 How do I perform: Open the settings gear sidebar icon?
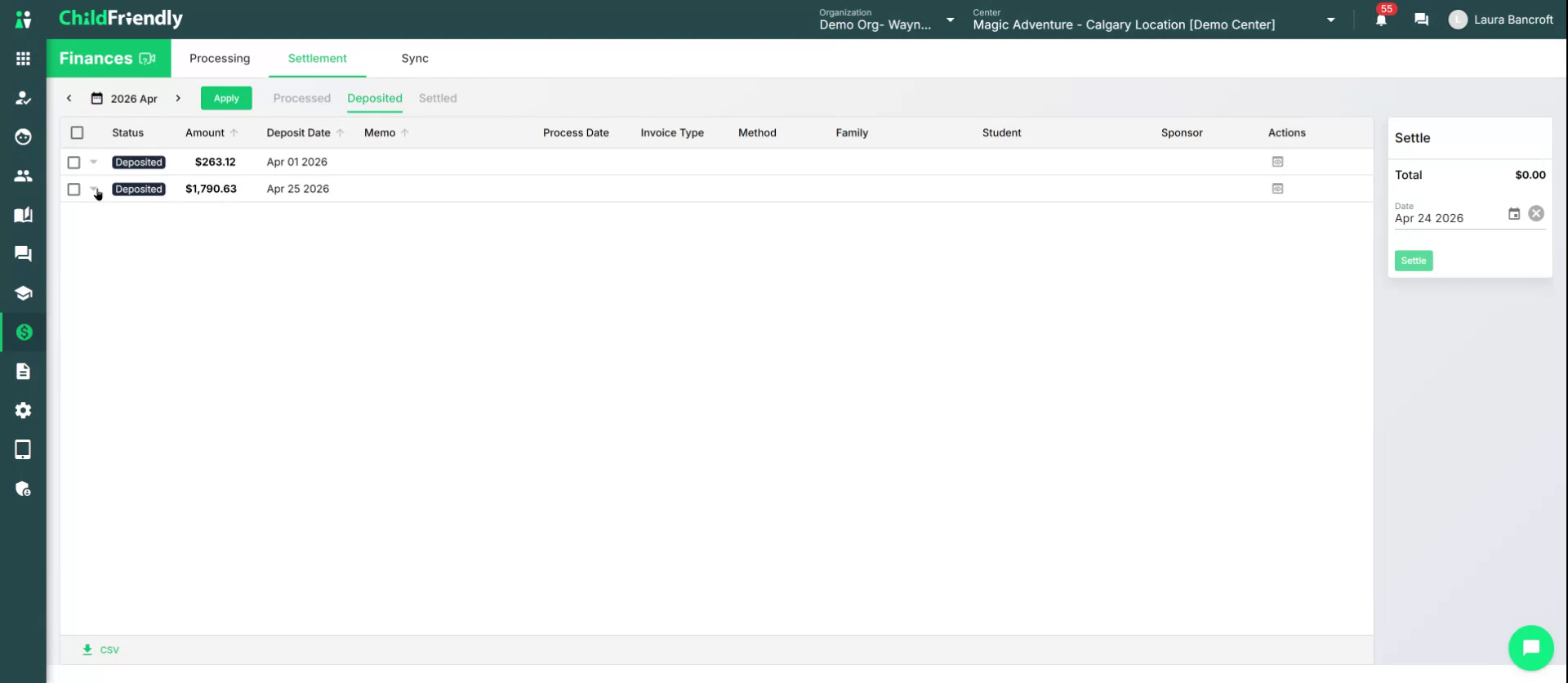point(23,410)
